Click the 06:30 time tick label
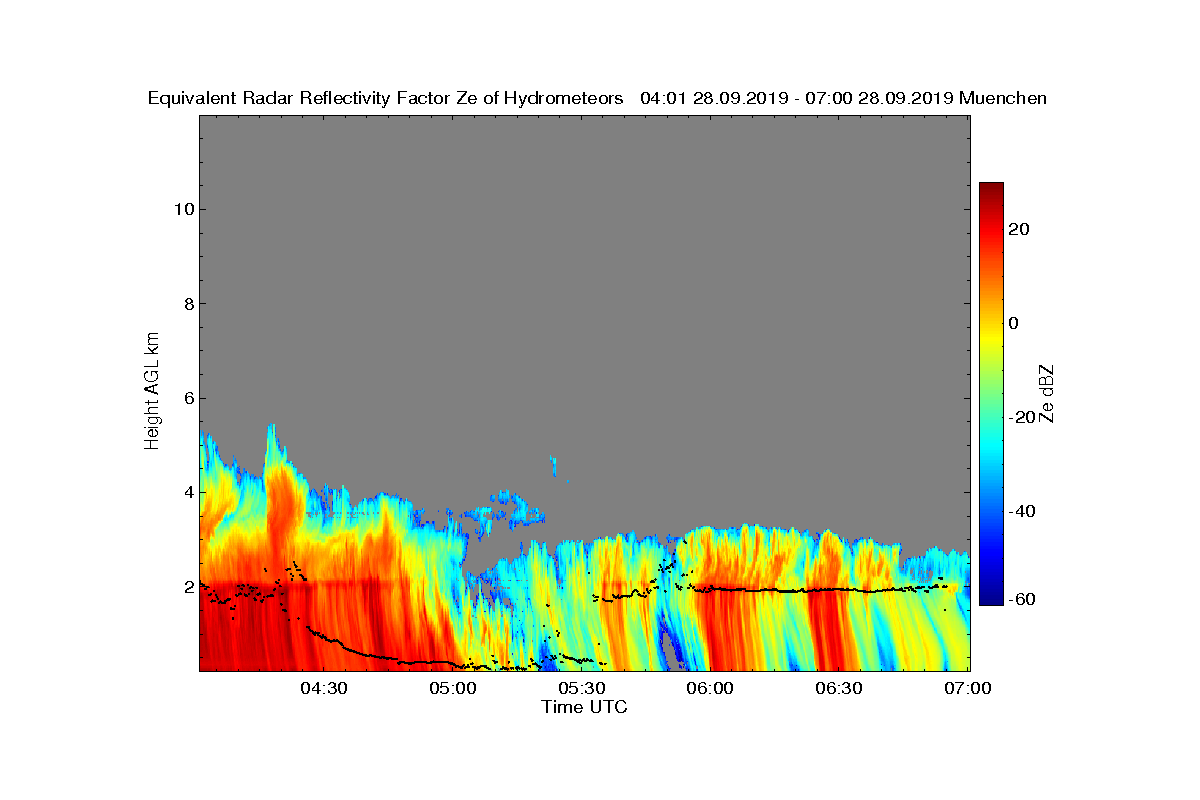 click(839, 689)
